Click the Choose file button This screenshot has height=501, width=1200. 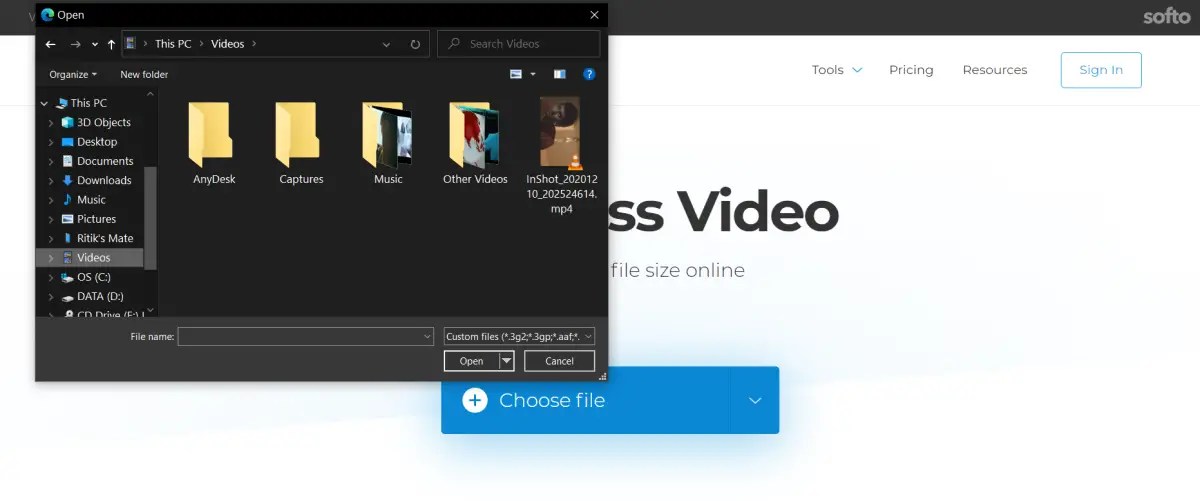pyautogui.click(x=586, y=400)
